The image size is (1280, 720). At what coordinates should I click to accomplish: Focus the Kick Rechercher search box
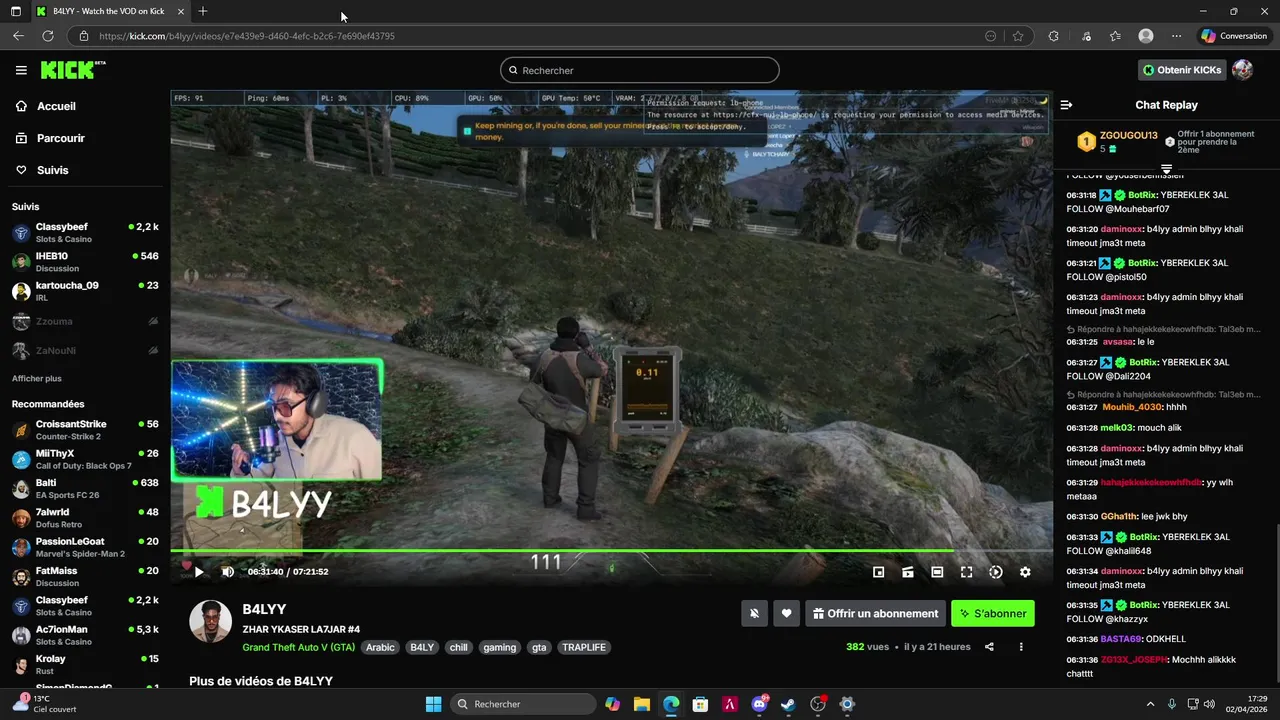[x=640, y=70]
